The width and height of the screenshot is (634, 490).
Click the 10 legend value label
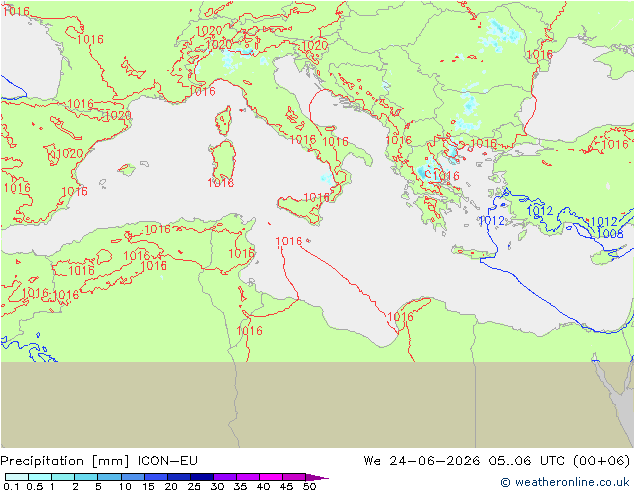point(125,486)
